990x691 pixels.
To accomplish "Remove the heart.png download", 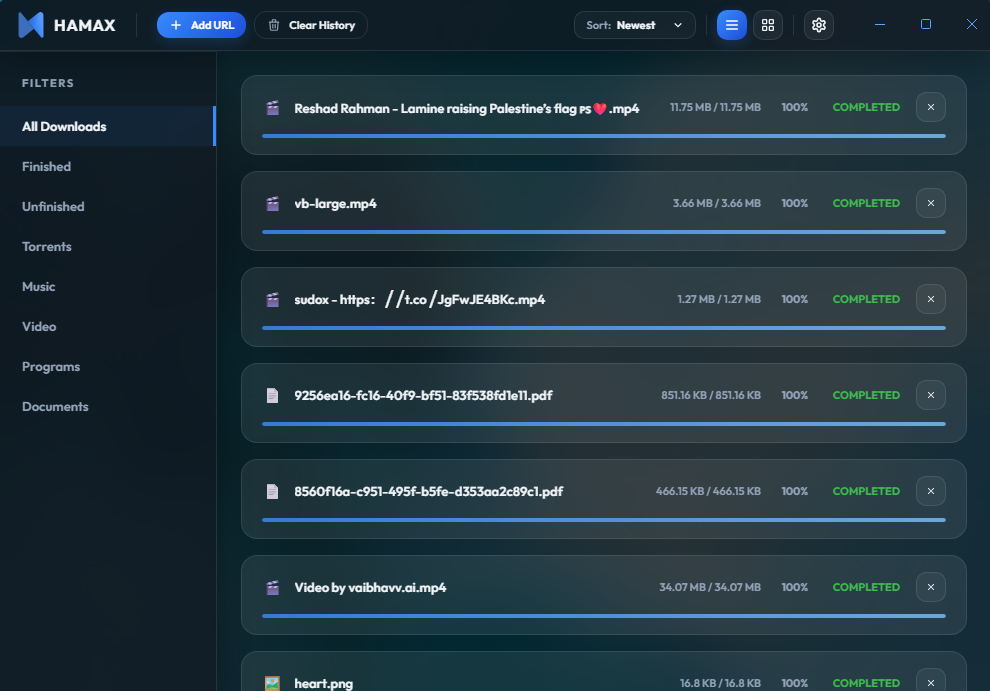I will pyautogui.click(x=931, y=682).
